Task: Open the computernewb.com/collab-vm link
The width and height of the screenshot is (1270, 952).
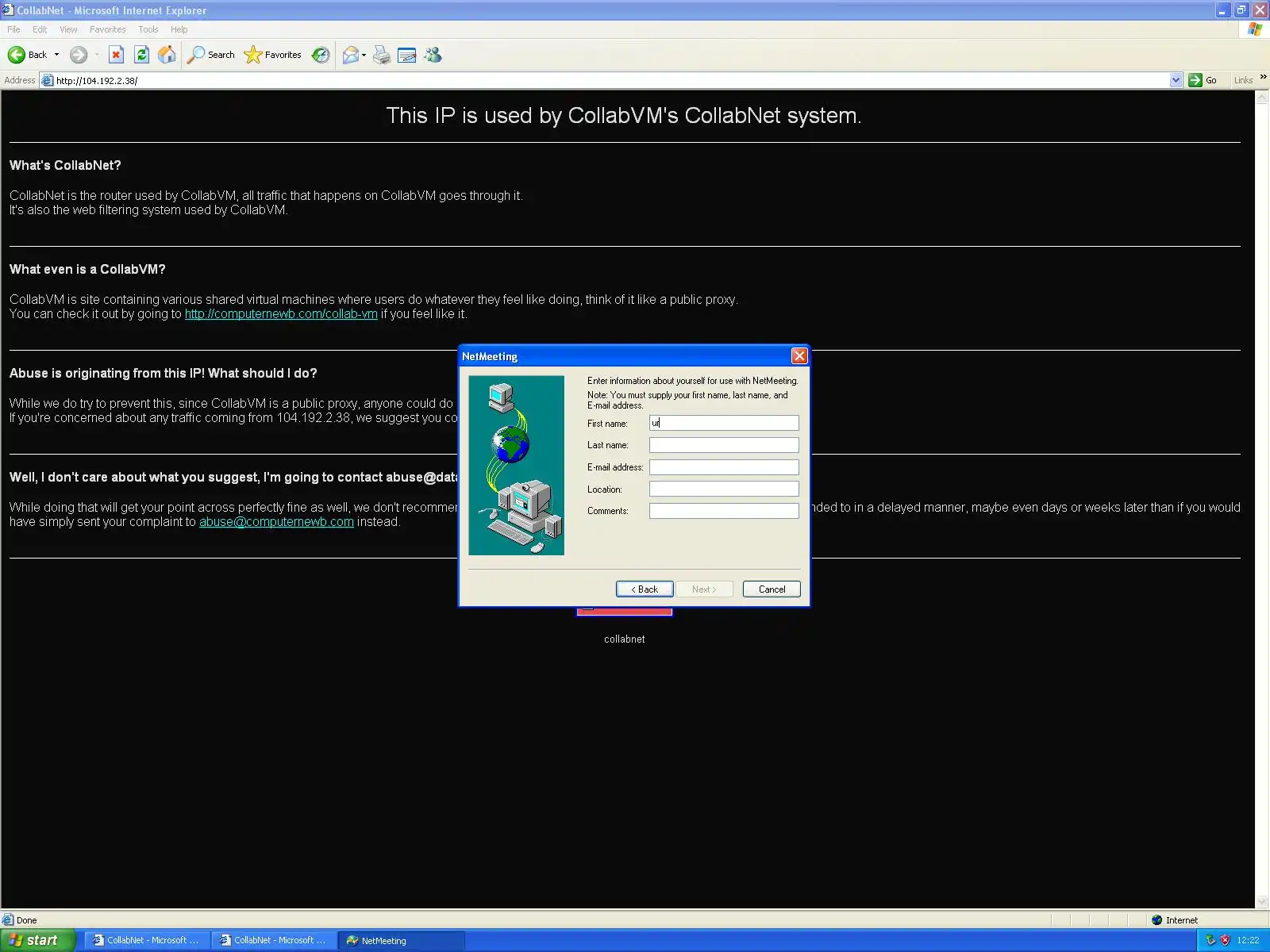Action: pos(281,314)
